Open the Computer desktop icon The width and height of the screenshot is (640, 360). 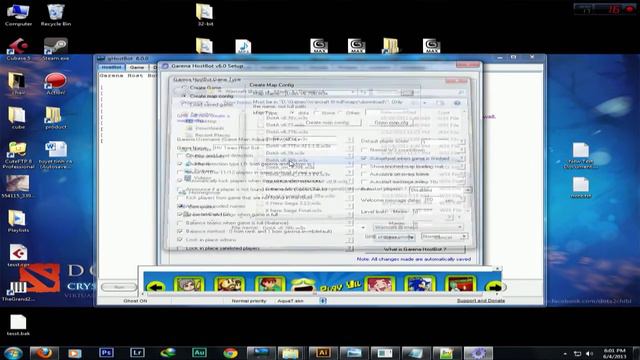18,15
